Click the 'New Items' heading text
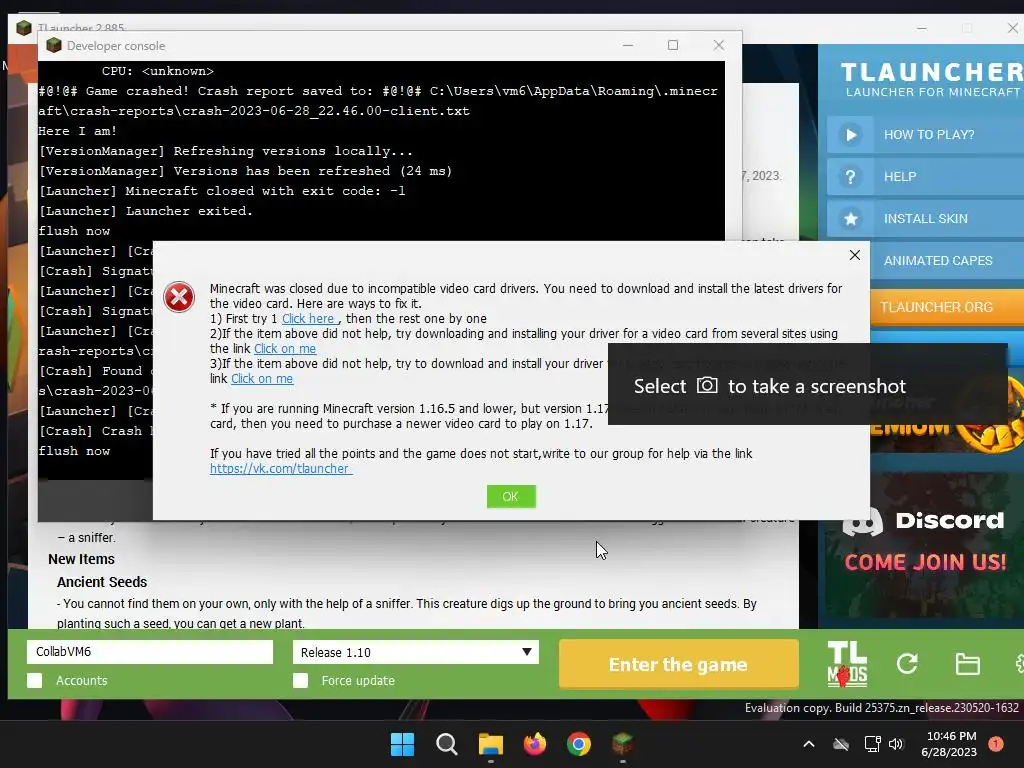The image size is (1024, 768). tap(81, 559)
